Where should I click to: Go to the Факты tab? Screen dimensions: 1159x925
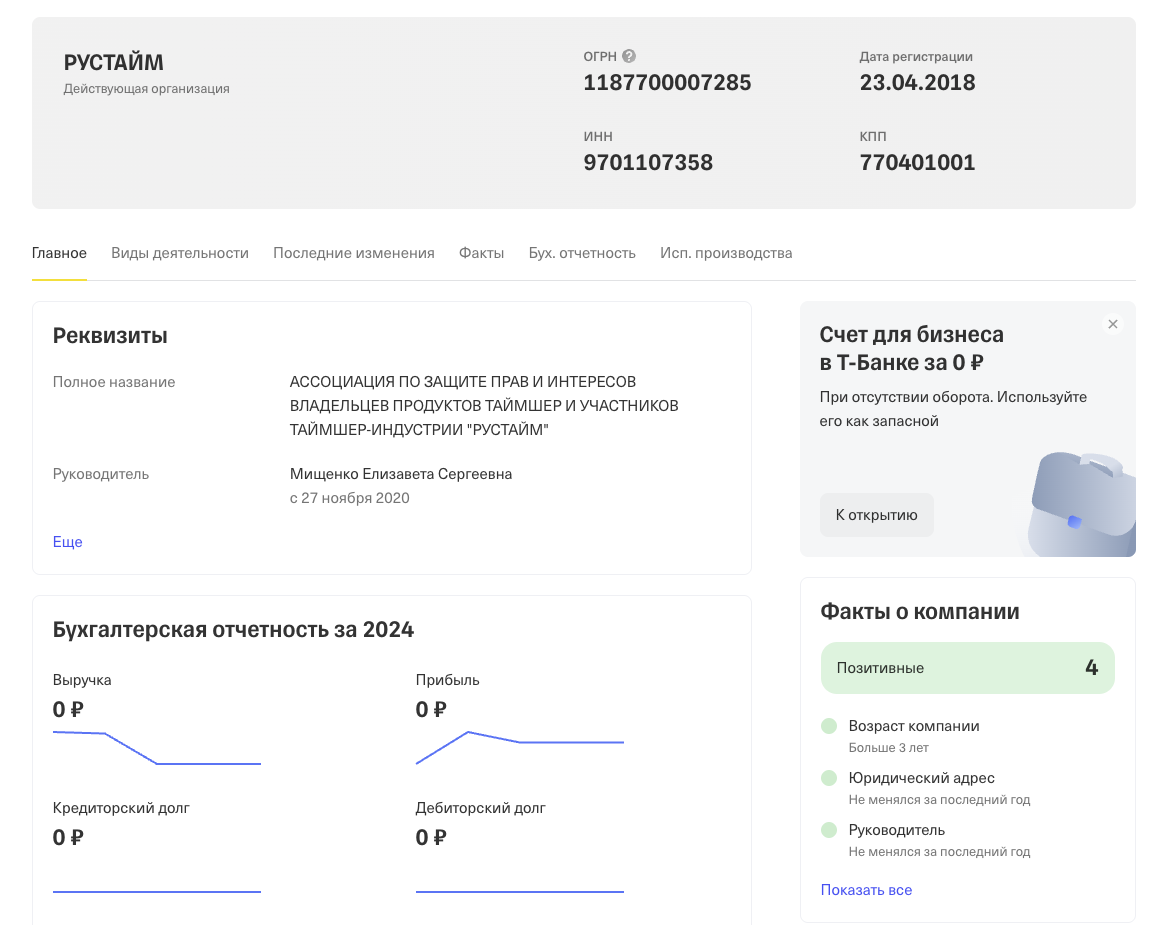tap(481, 253)
